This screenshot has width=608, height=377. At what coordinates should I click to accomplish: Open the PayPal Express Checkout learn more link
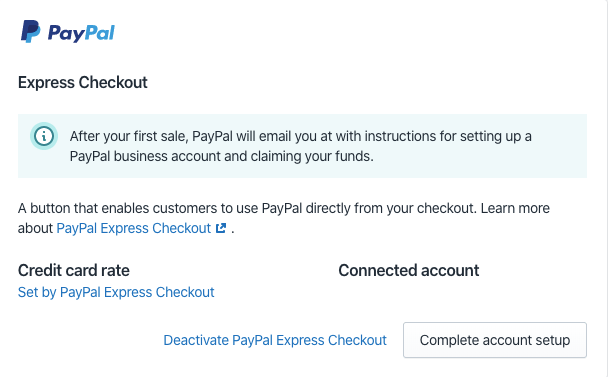134,228
